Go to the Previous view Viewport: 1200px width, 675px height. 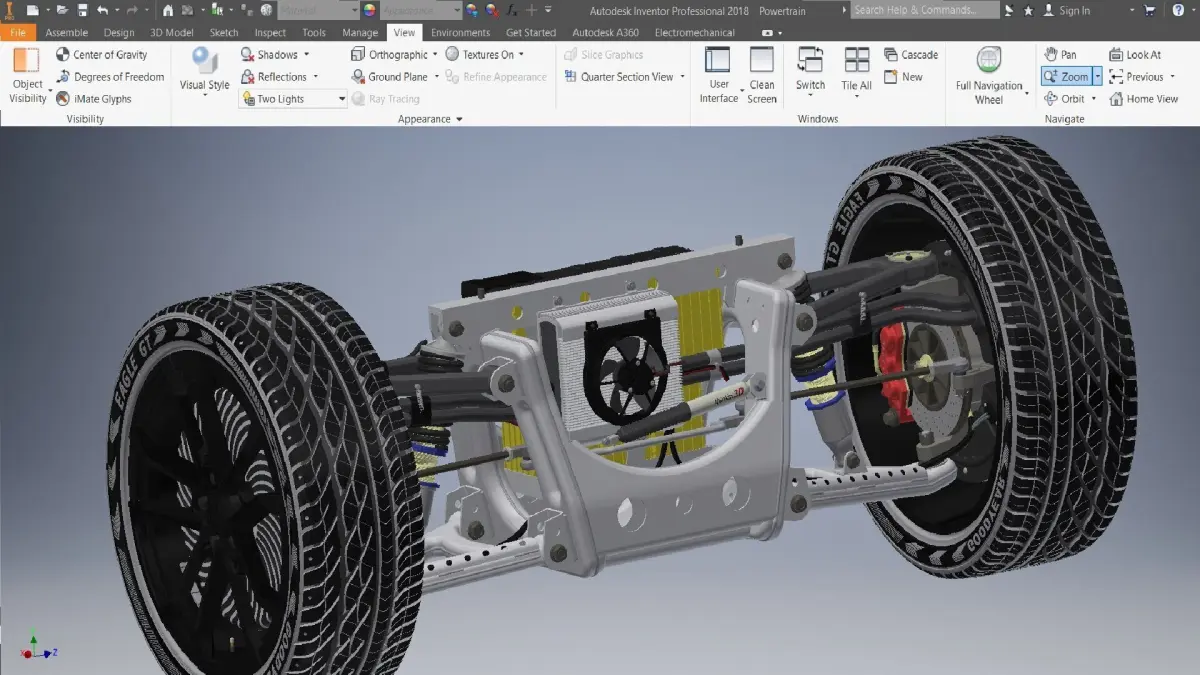click(1136, 77)
